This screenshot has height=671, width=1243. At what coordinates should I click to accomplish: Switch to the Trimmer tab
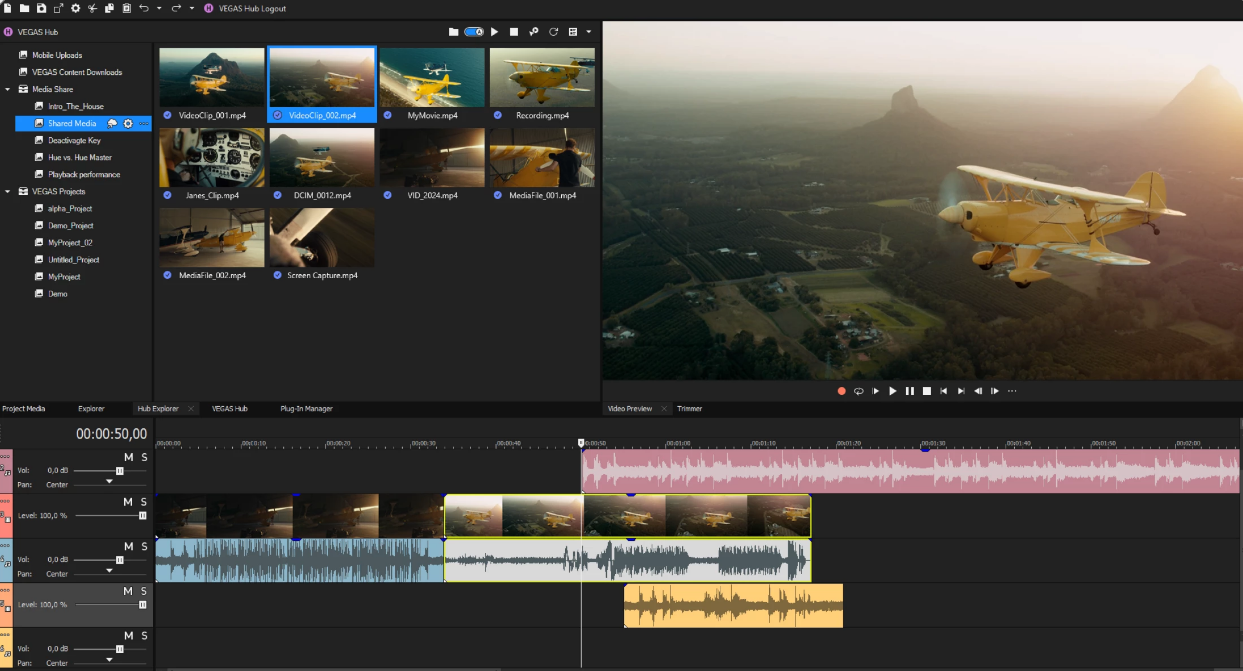(x=689, y=409)
